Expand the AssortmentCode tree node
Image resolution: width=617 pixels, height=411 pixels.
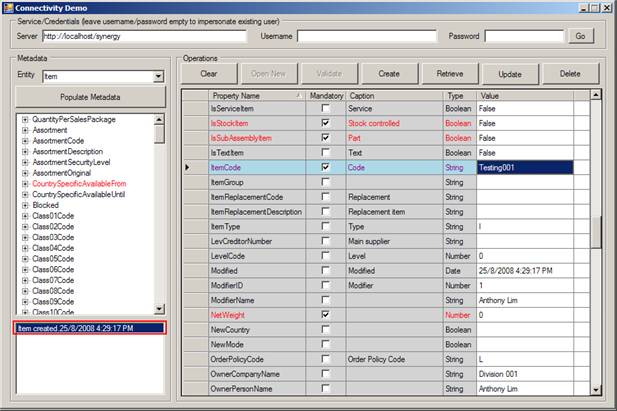pos(25,141)
